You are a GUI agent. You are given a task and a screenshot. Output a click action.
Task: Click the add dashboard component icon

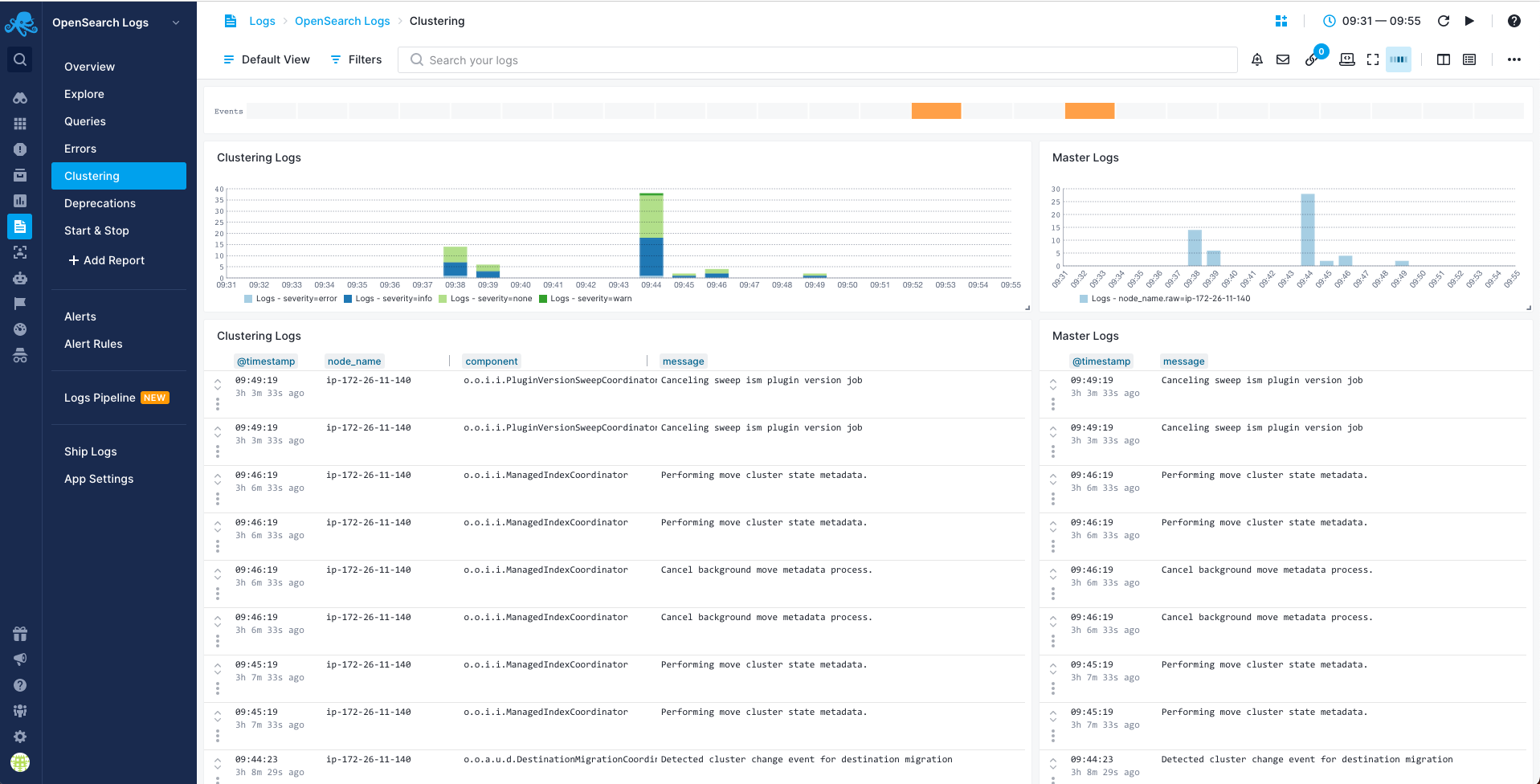pyautogui.click(x=1281, y=21)
